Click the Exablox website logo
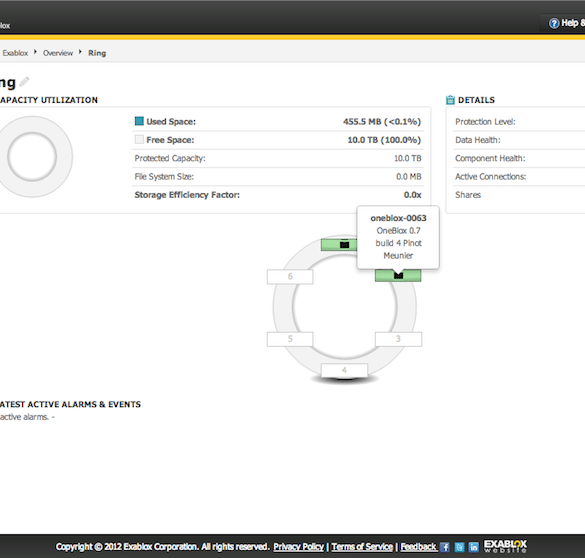The image size is (585, 558). coord(505,546)
